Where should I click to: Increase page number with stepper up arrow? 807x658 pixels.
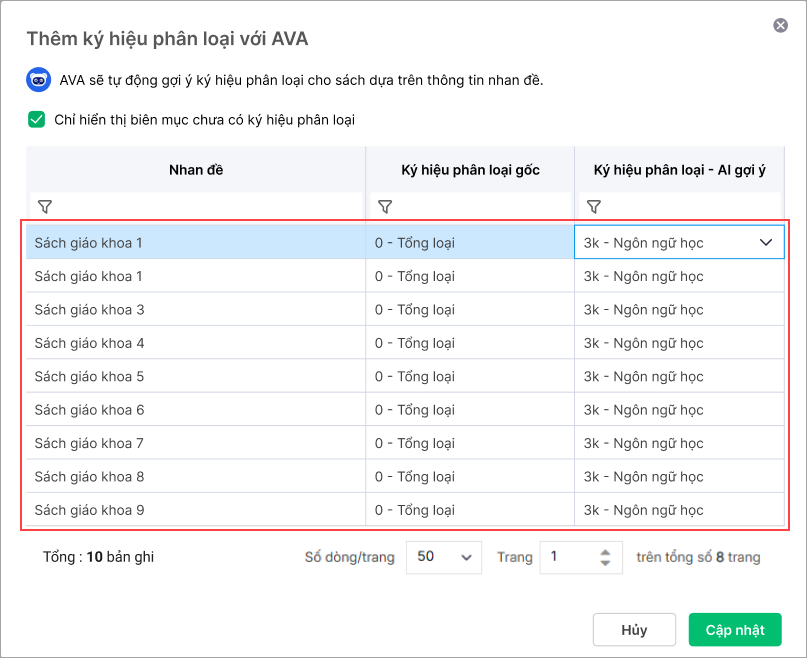pos(605,552)
